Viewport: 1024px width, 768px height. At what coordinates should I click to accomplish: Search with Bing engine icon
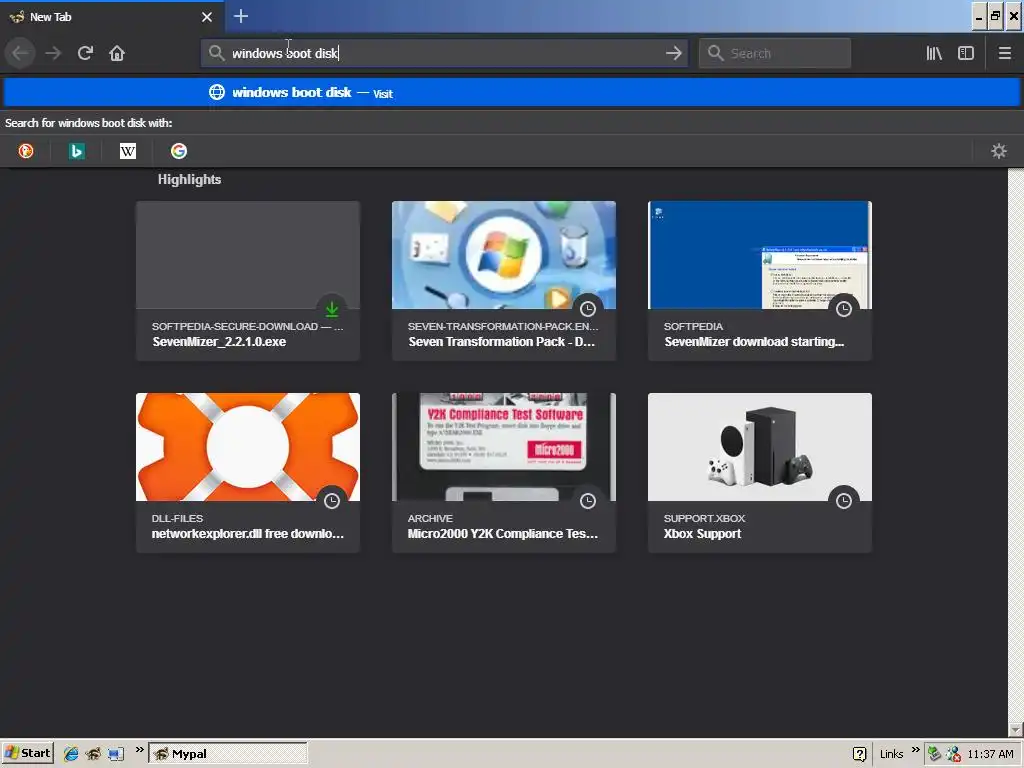76,151
